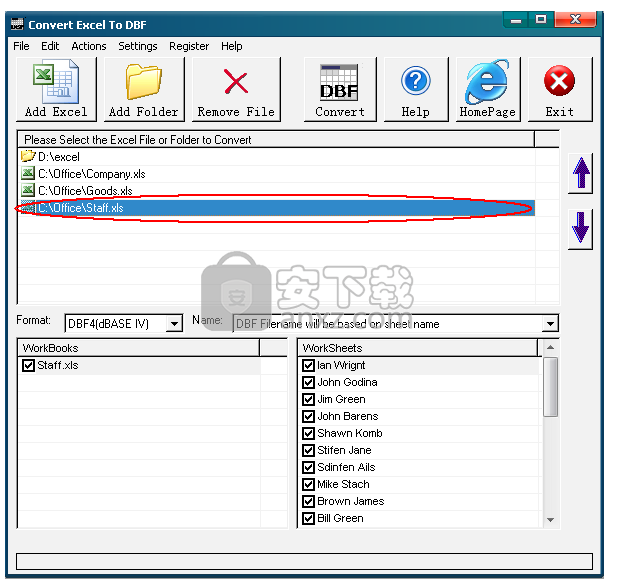
Task: Start conversion with the DBF Convert icon
Action: tap(339, 82)
